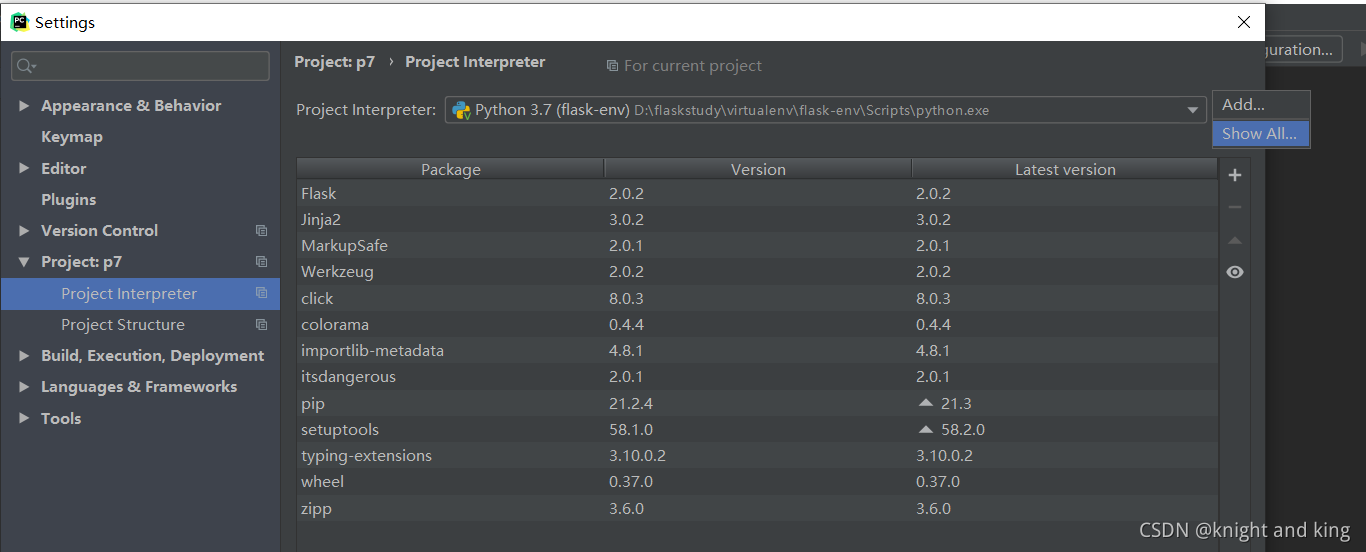Image resolution: width=1366 pixels, height=552 pixels.
Task: Select the wheel package row
Action: point(757,482)
